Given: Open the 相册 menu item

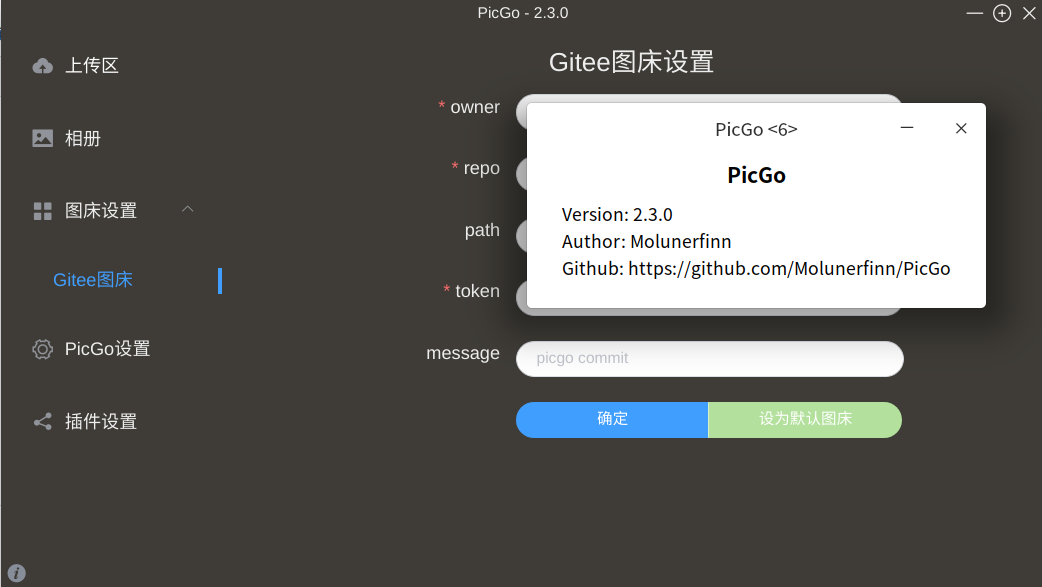Looking at the screenshot, I should coord(83,138).
